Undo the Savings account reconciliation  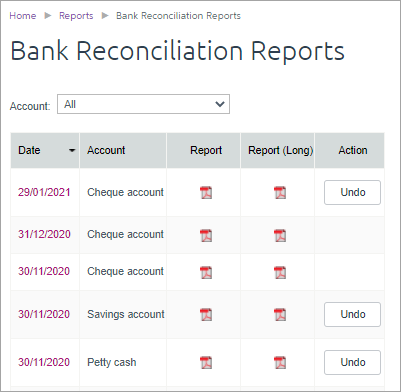[x=352, y=314]
